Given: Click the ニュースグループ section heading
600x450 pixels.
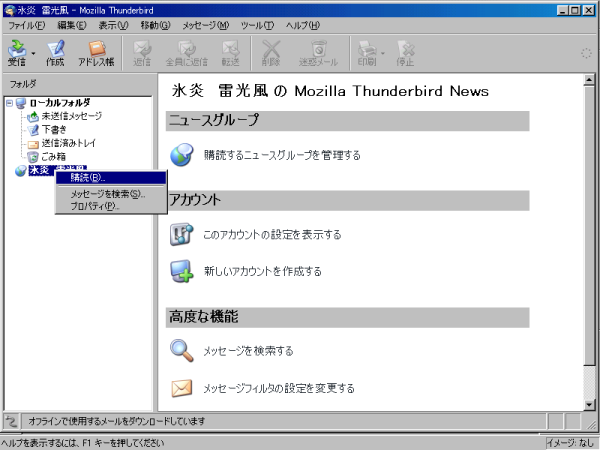Looking at the screenshot, I should [347, 121].
